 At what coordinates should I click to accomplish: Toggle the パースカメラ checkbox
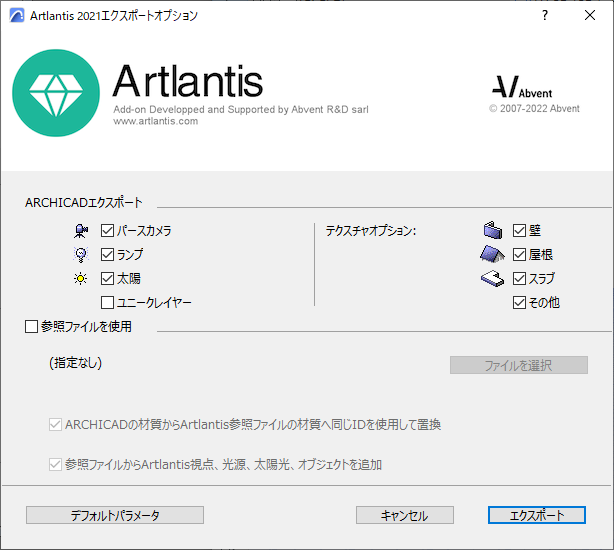(107, 231)
